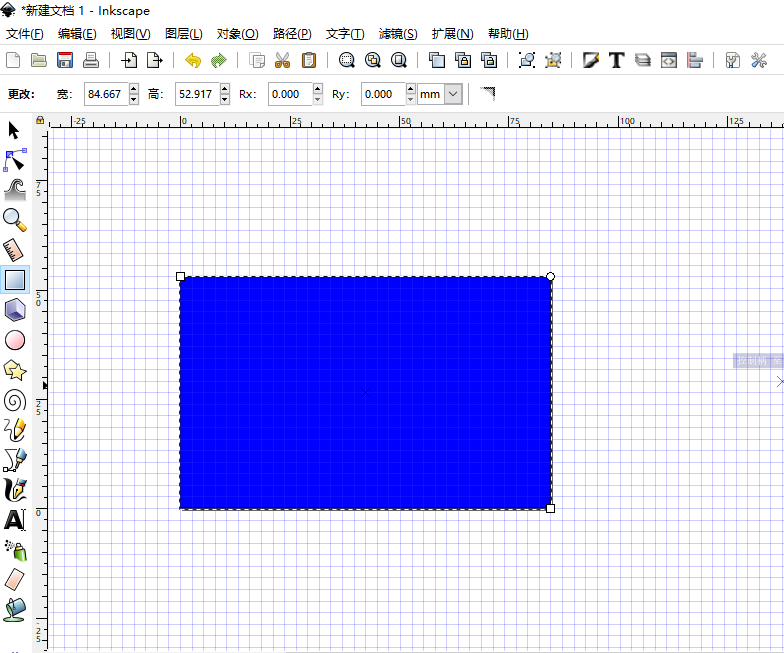Select the Eraser tool

15,580
